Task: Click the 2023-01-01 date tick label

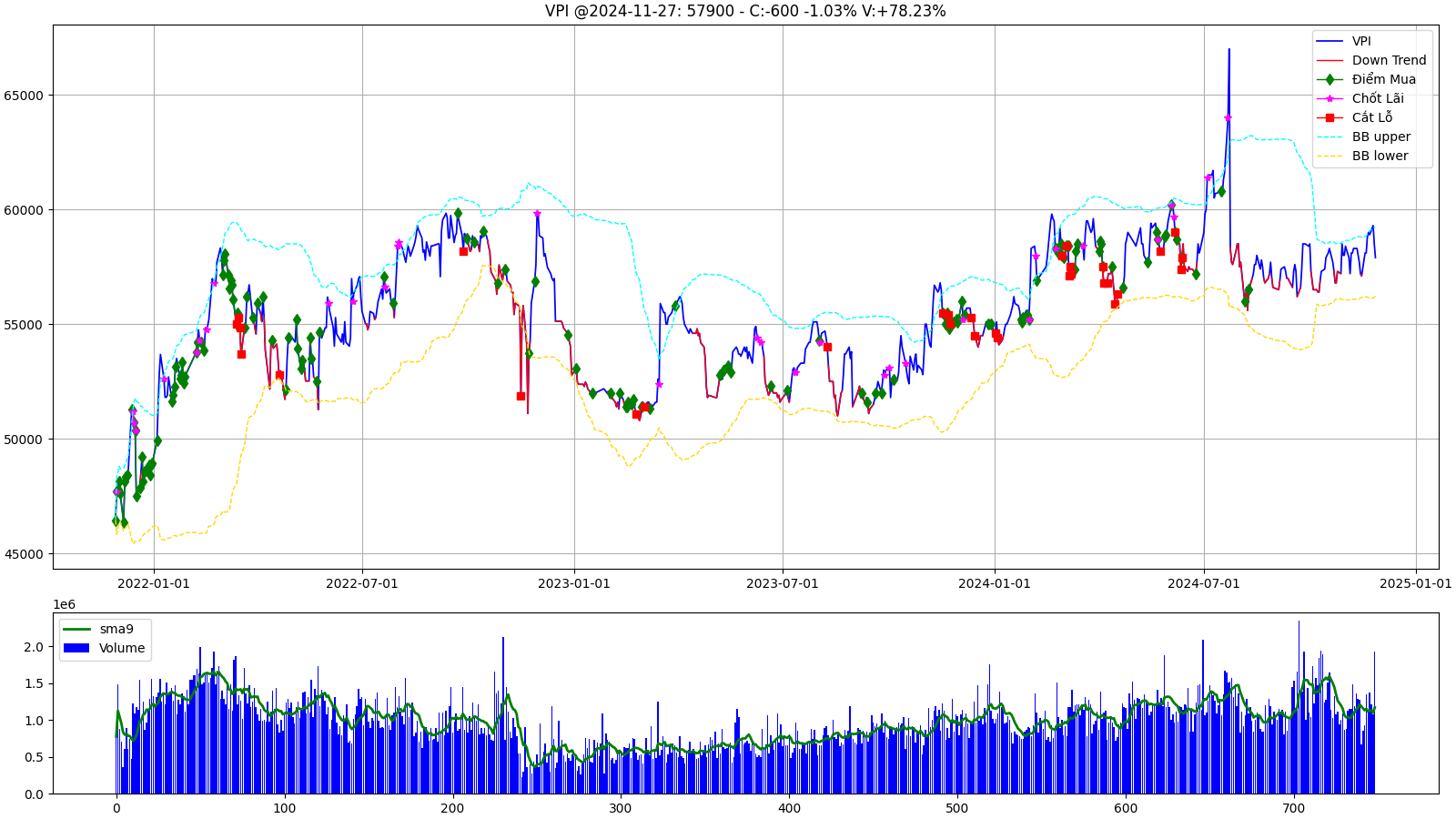Action: click(574, 583)
